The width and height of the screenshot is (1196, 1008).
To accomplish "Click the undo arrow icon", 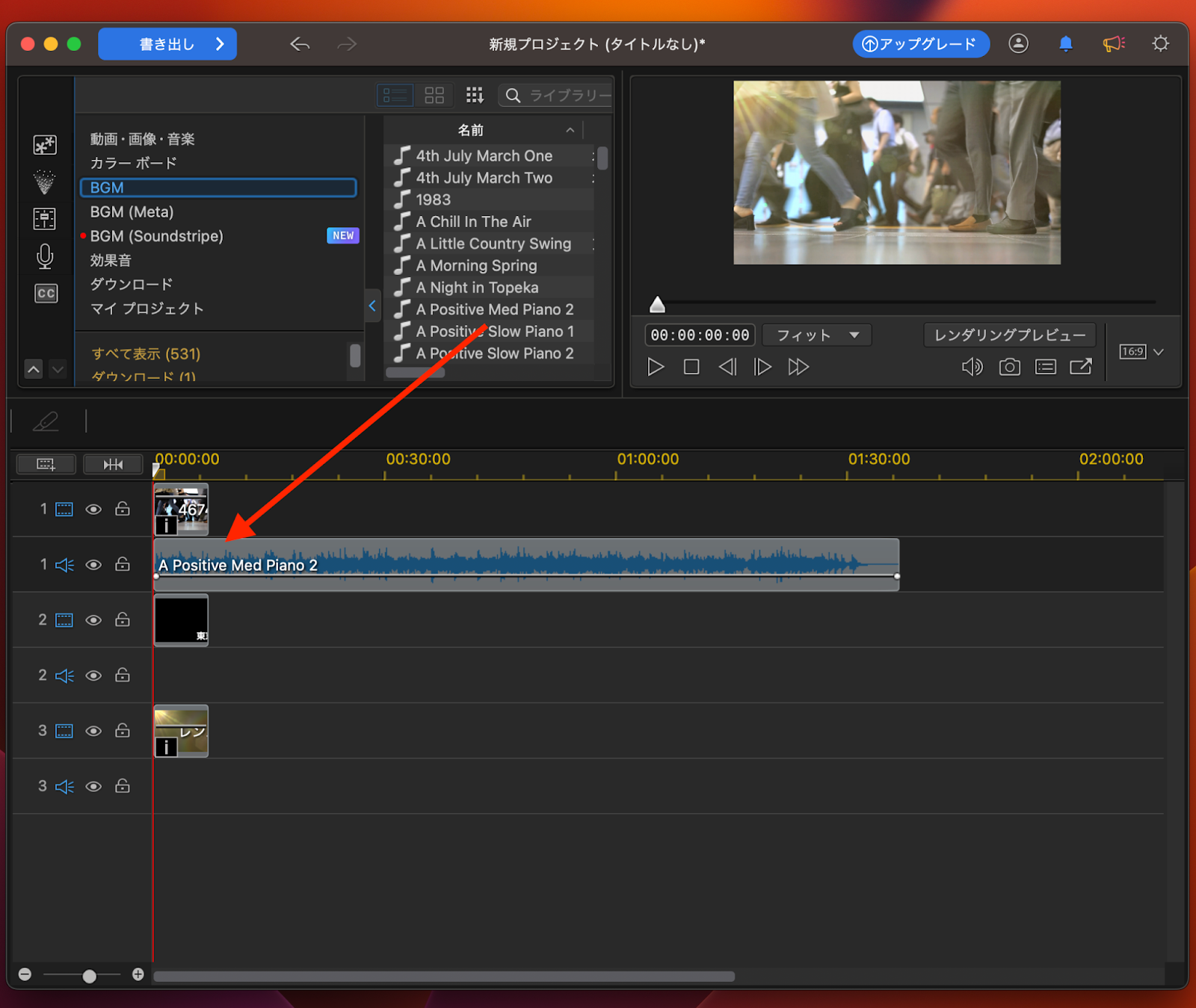I will click(x=300, y=44).
